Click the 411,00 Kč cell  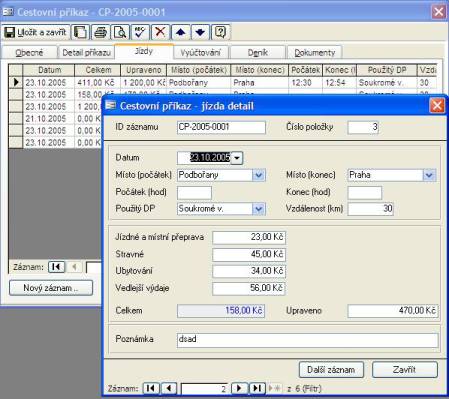[x=98, y=82]
